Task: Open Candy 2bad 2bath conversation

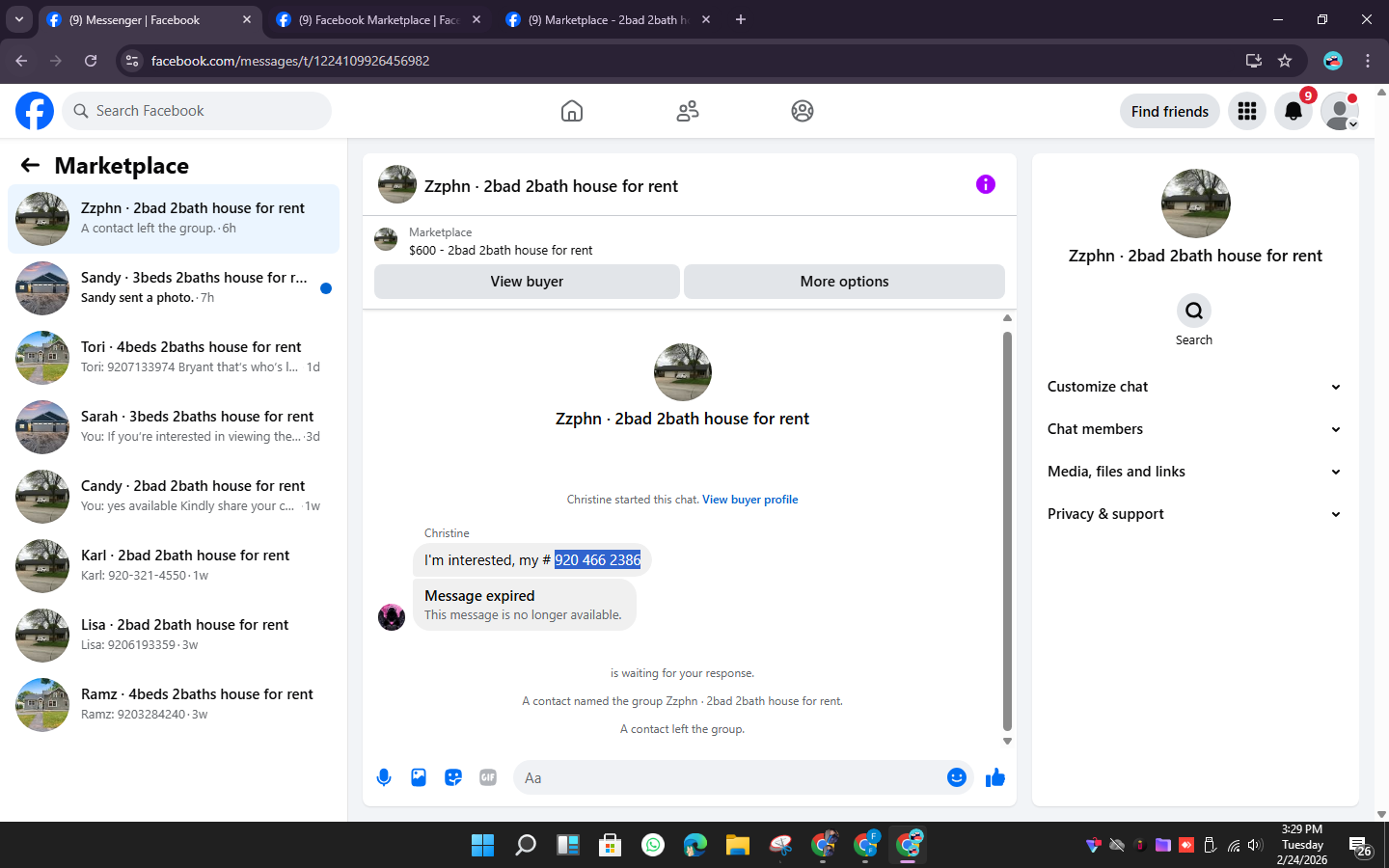Action: tap(174, 497)
